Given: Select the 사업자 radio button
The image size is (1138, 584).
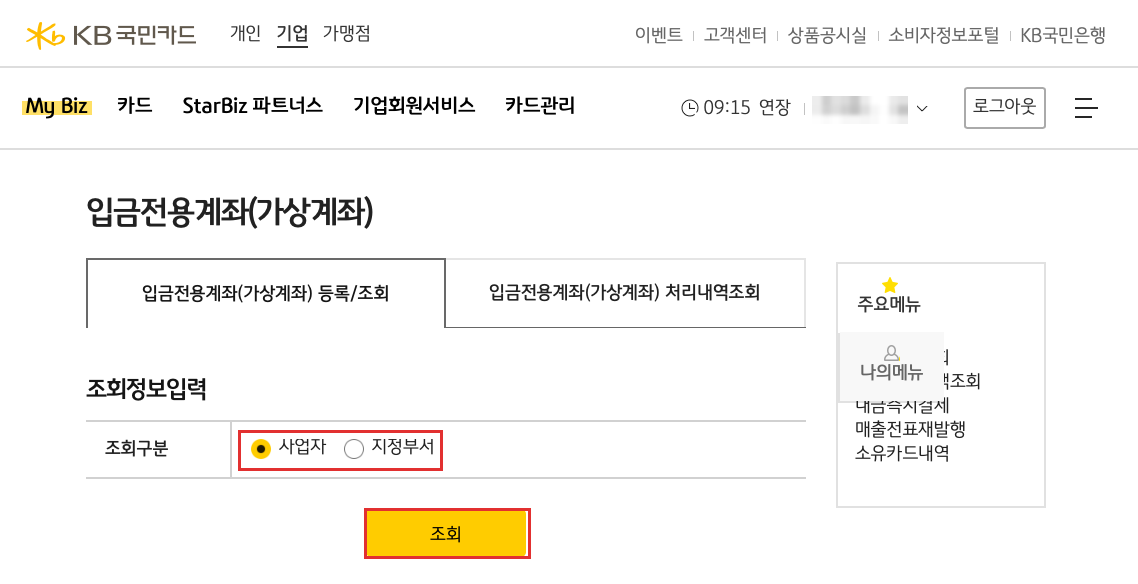Looking at the screenshot, I should tap(261, 449).
